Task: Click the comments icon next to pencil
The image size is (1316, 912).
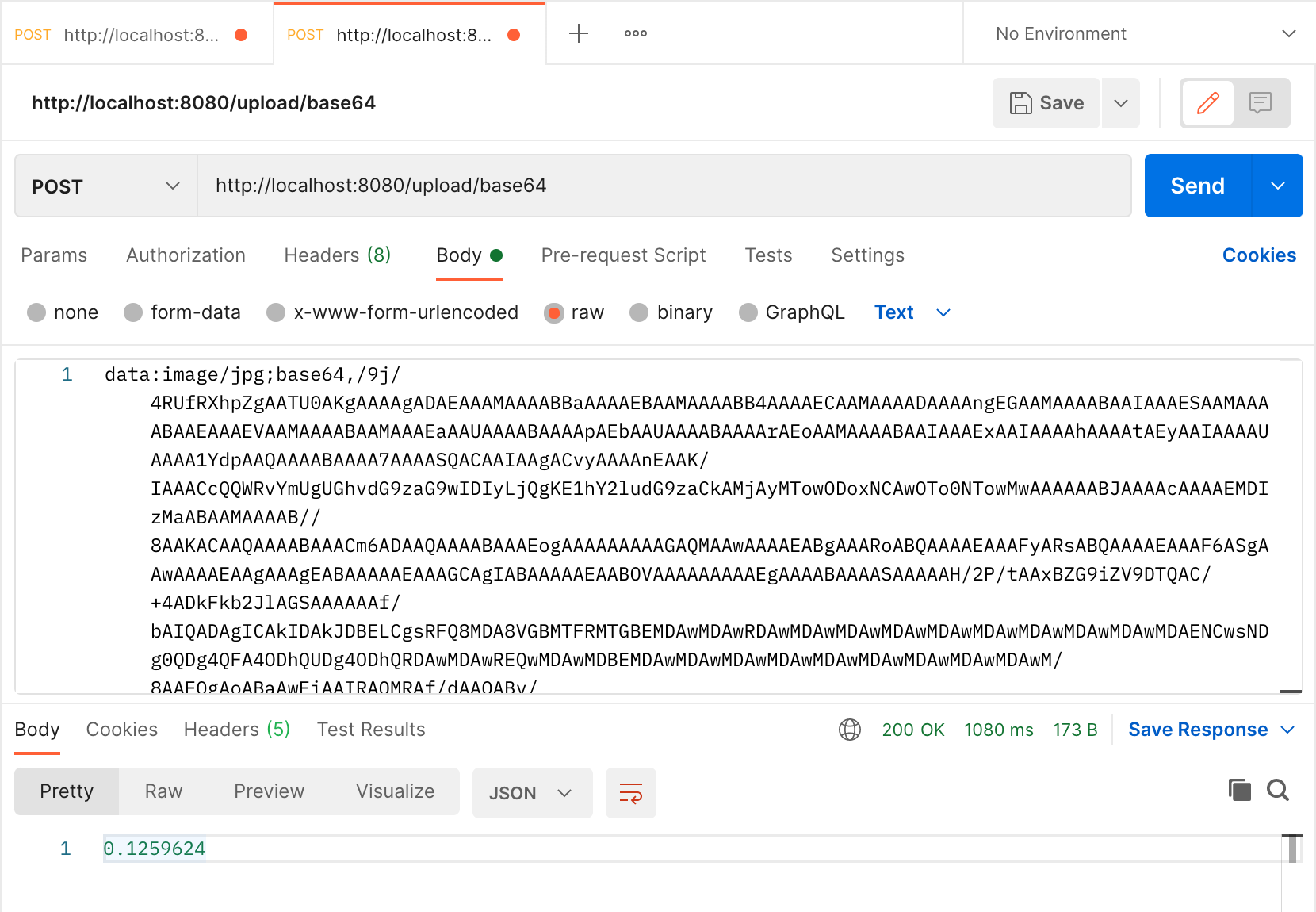Action: 1261,102
